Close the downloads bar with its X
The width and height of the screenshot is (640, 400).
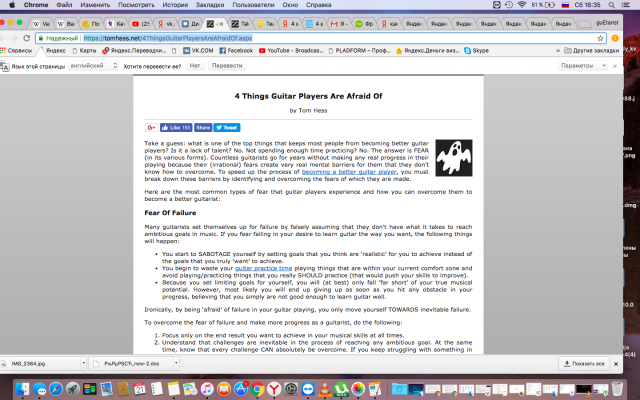tap(616, 364)
